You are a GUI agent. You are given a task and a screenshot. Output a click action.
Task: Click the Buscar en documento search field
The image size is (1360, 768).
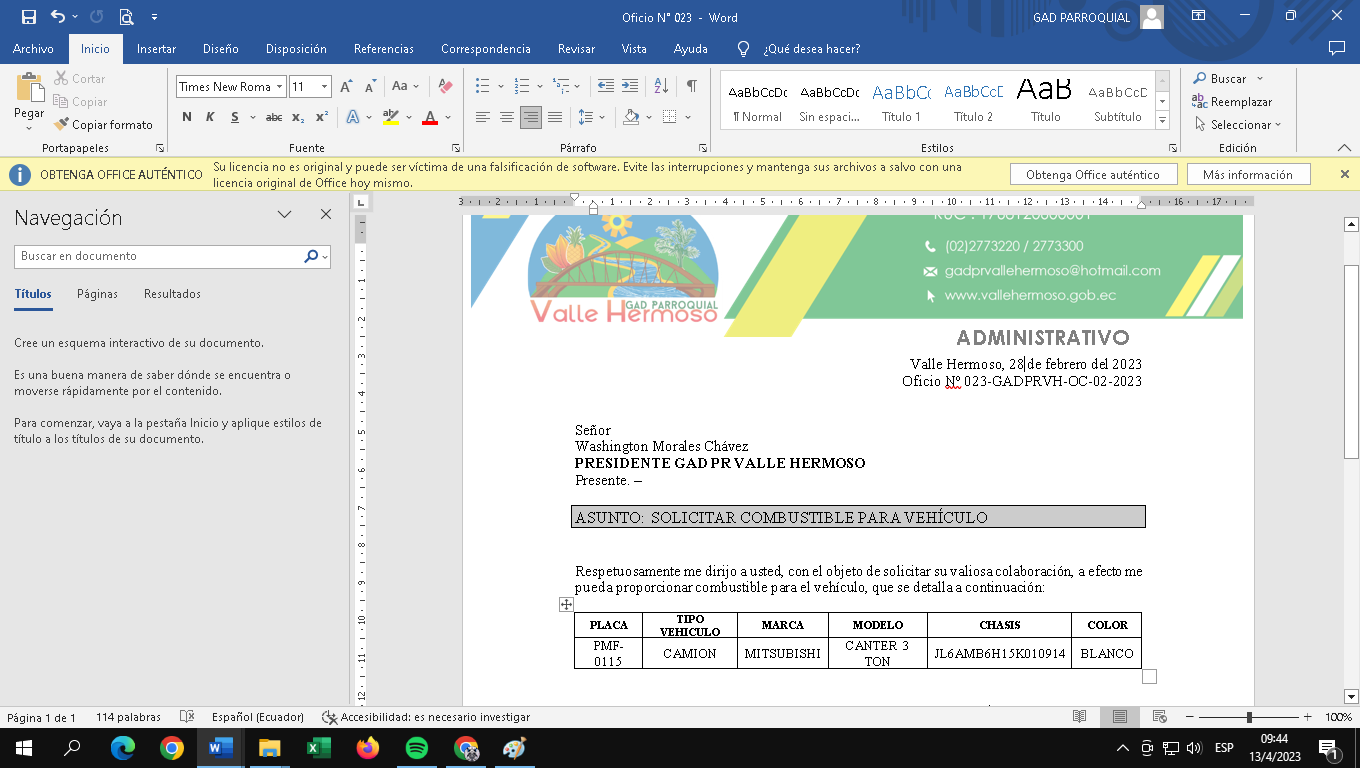pyautogui.click(x=160, y=256)
